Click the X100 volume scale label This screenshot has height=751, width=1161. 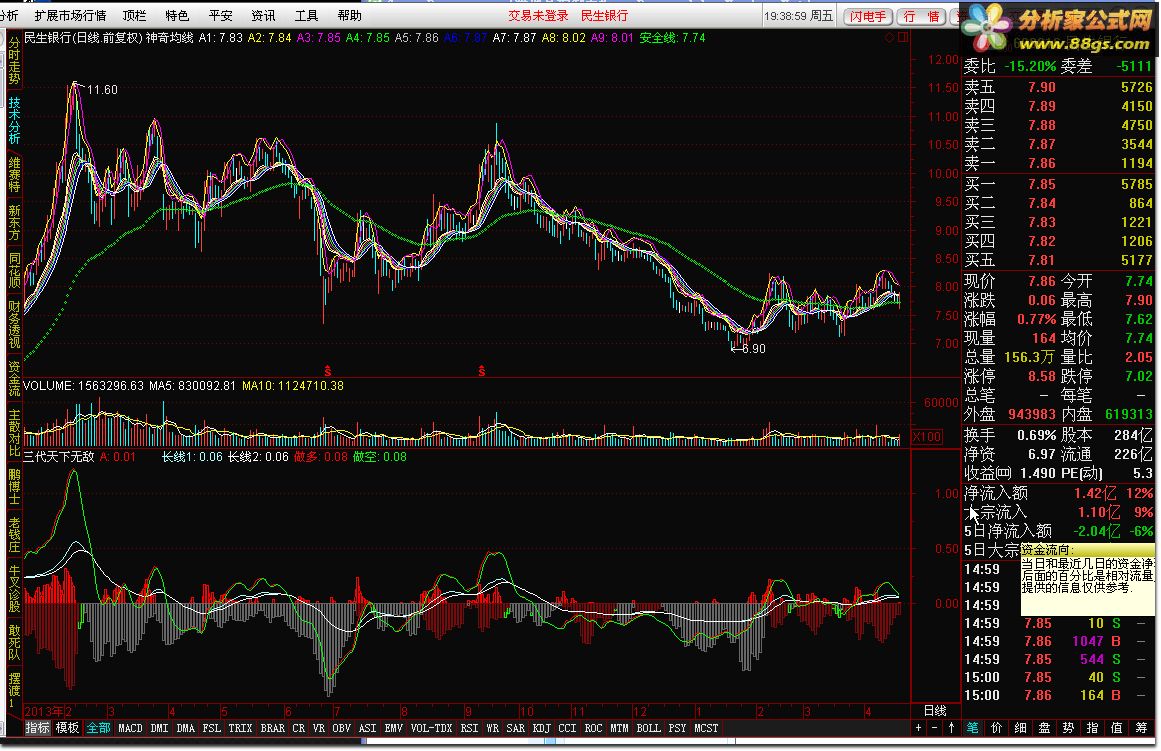click(x=927, y=437)
